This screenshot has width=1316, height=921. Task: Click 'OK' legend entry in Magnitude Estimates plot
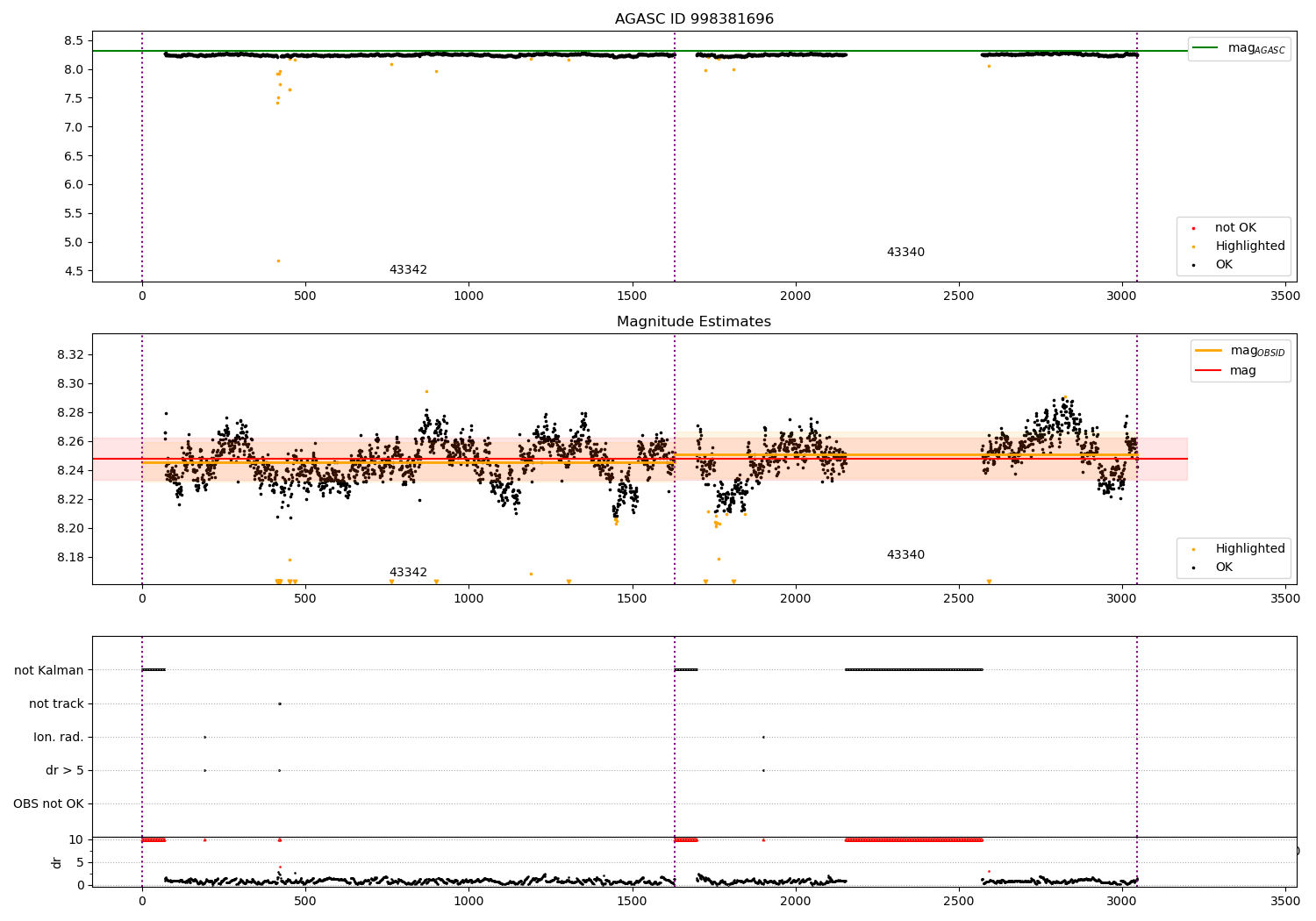coord(1223,568)
